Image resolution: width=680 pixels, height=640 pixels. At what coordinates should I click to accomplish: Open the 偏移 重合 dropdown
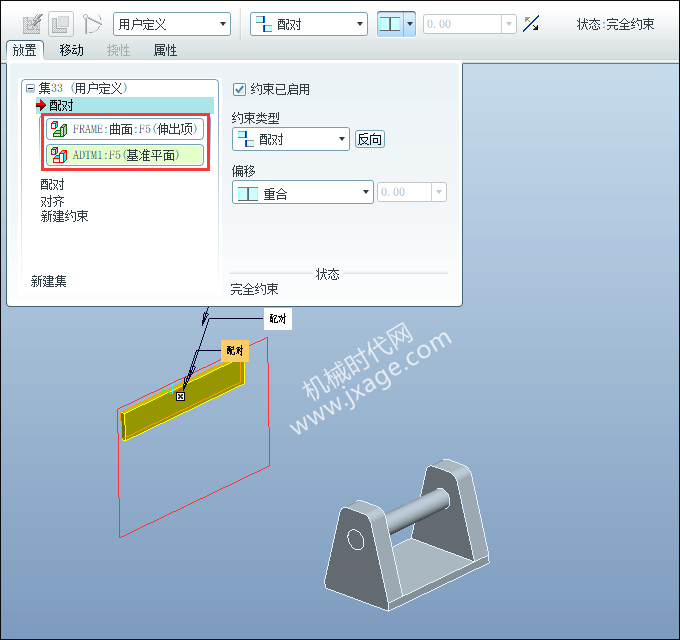[x=303, y=193]
